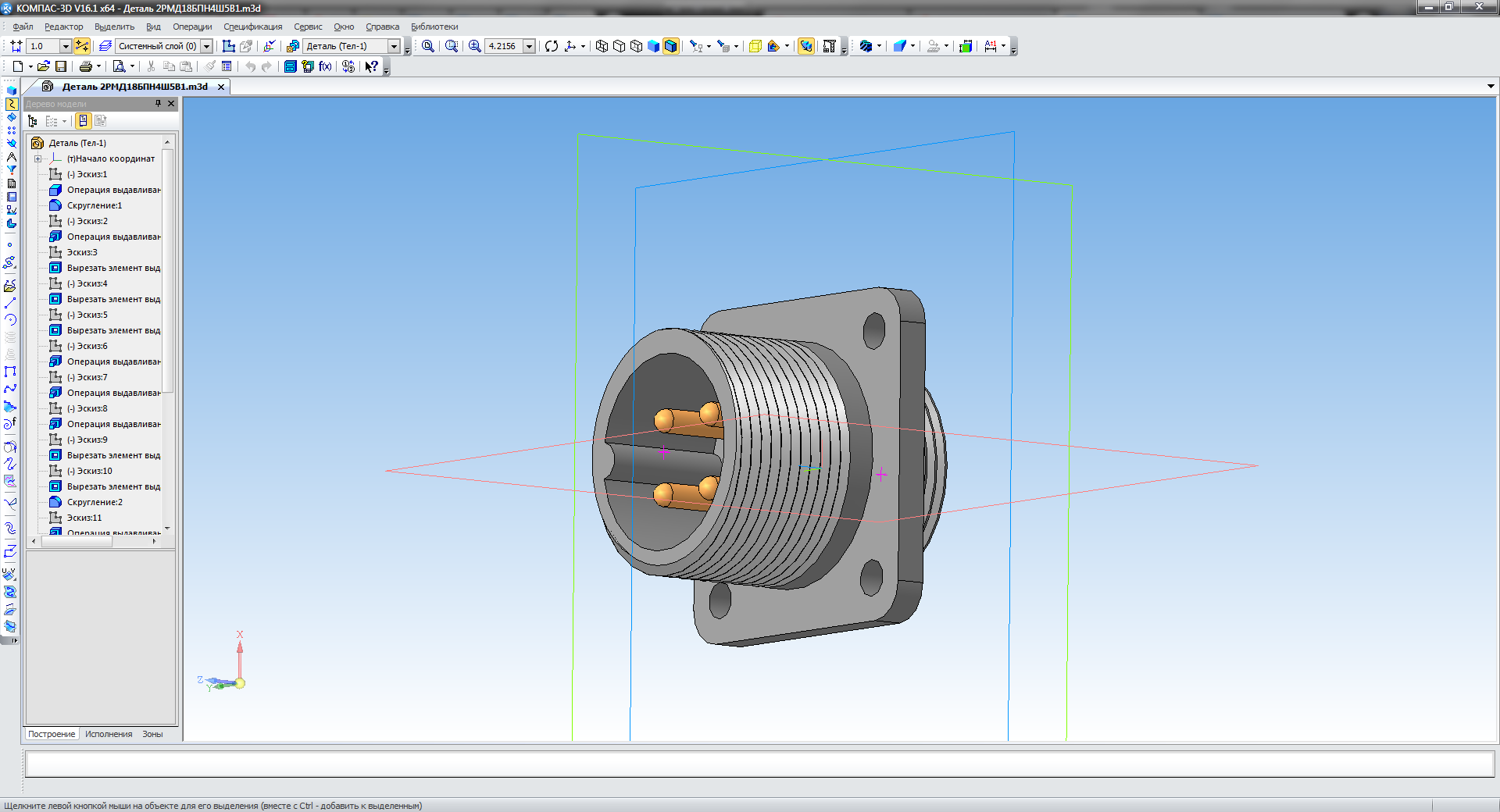
Task: Expand the Начало координат tree node
Action: [x=37, y=158]
